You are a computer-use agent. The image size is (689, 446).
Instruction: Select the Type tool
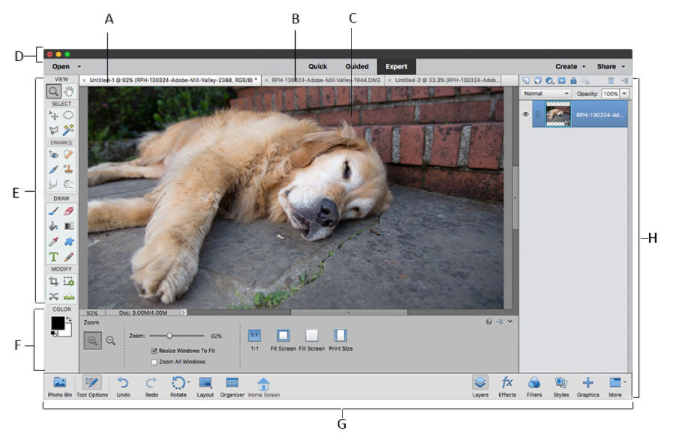click(54, 257)
